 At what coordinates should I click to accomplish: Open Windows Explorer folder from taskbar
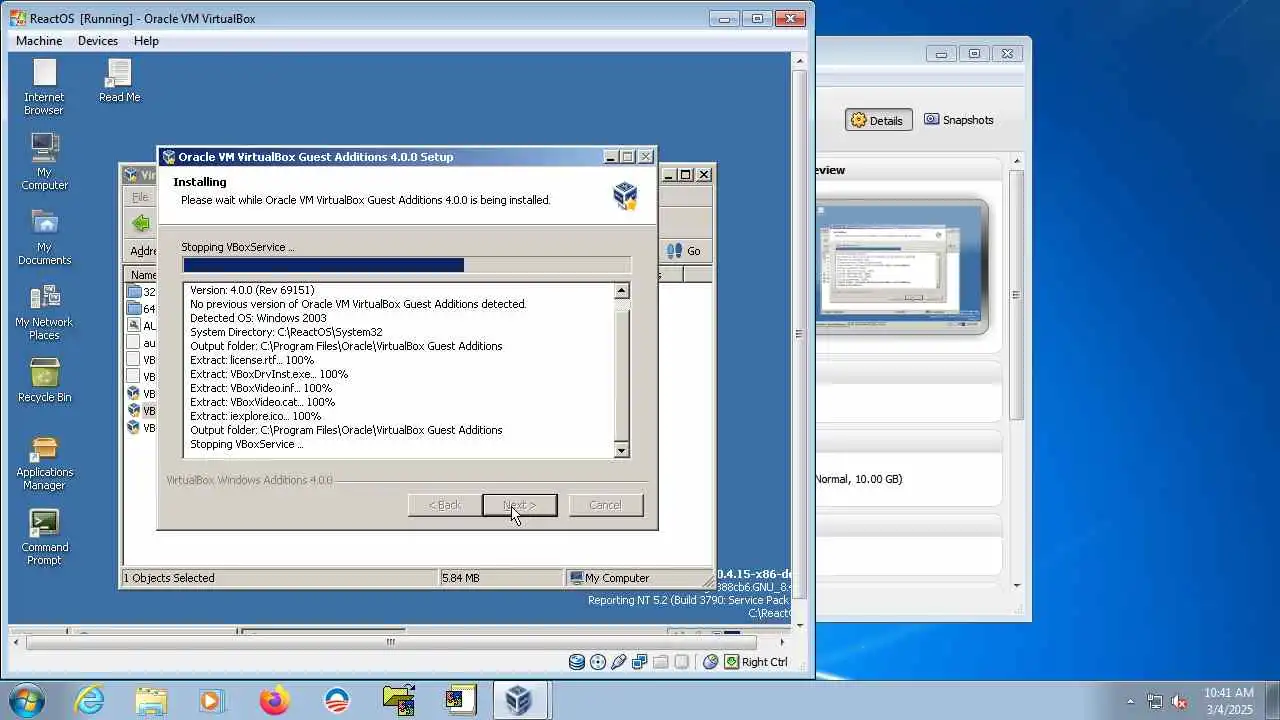(x=151, y=700)
